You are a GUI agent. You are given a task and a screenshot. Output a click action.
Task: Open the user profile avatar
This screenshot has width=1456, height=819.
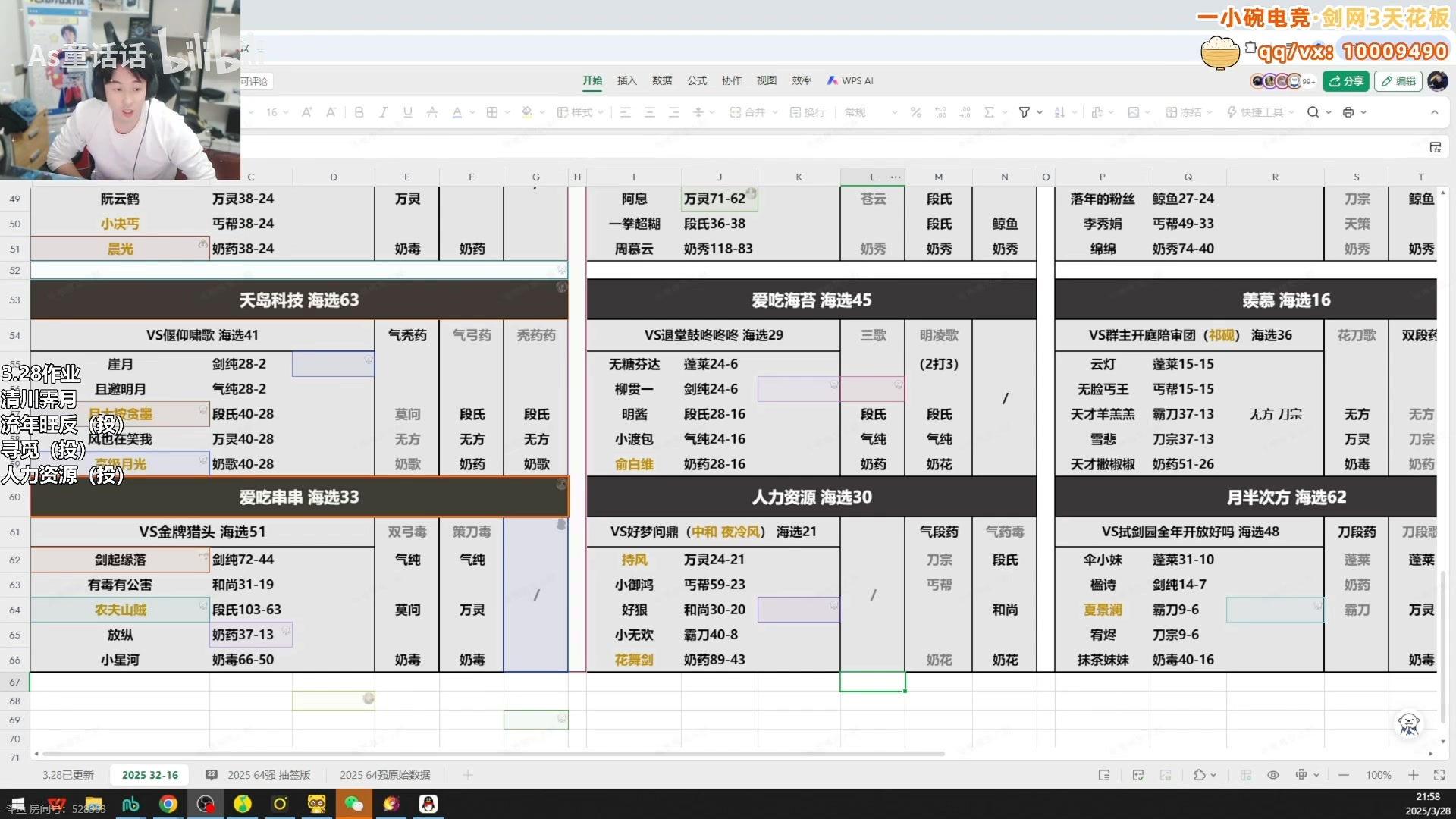[1438, 81]
